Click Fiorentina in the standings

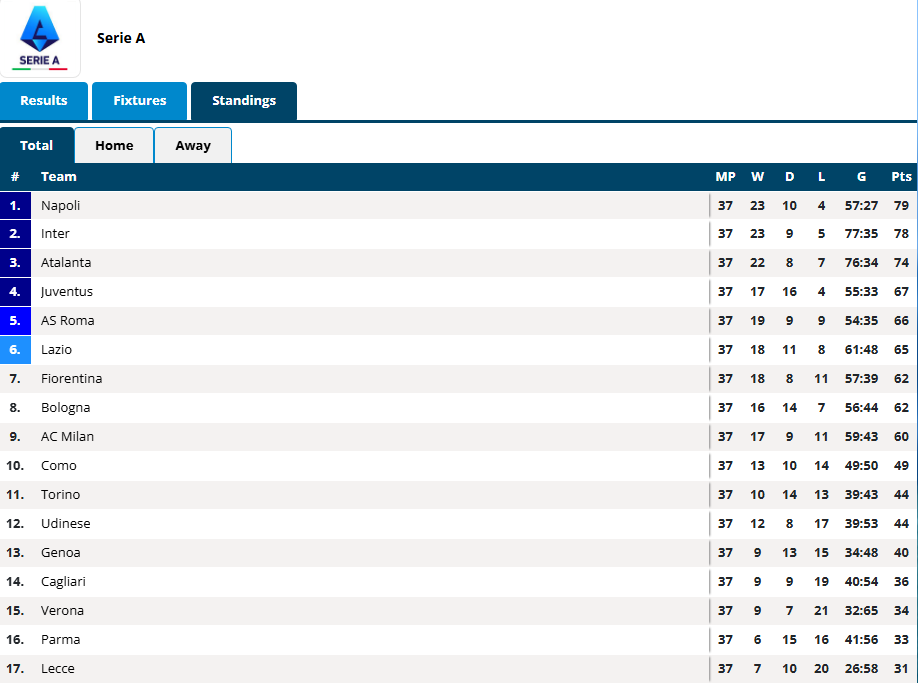coord(71,379)
